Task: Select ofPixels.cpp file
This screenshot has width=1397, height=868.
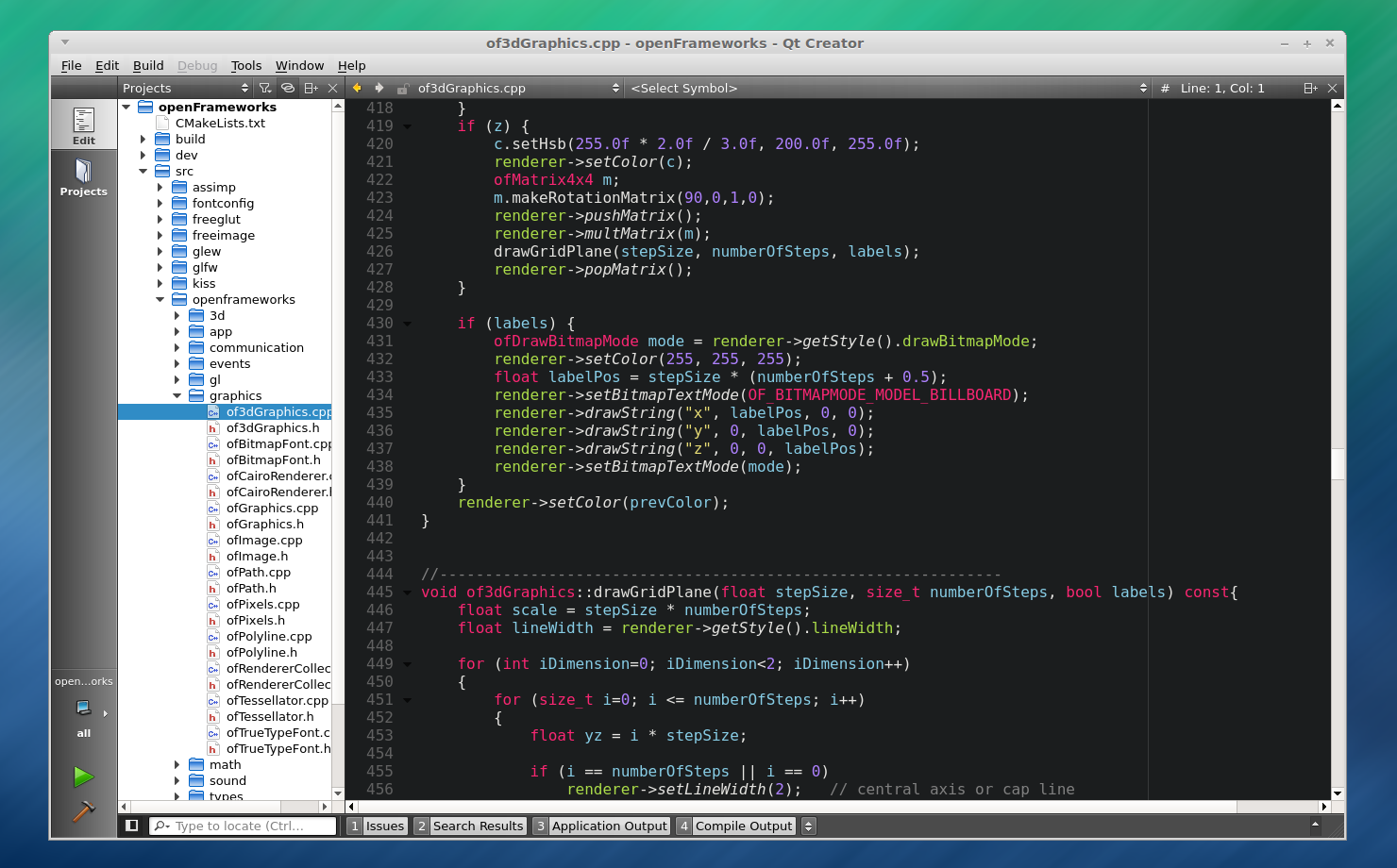Action: pos(262,605)
